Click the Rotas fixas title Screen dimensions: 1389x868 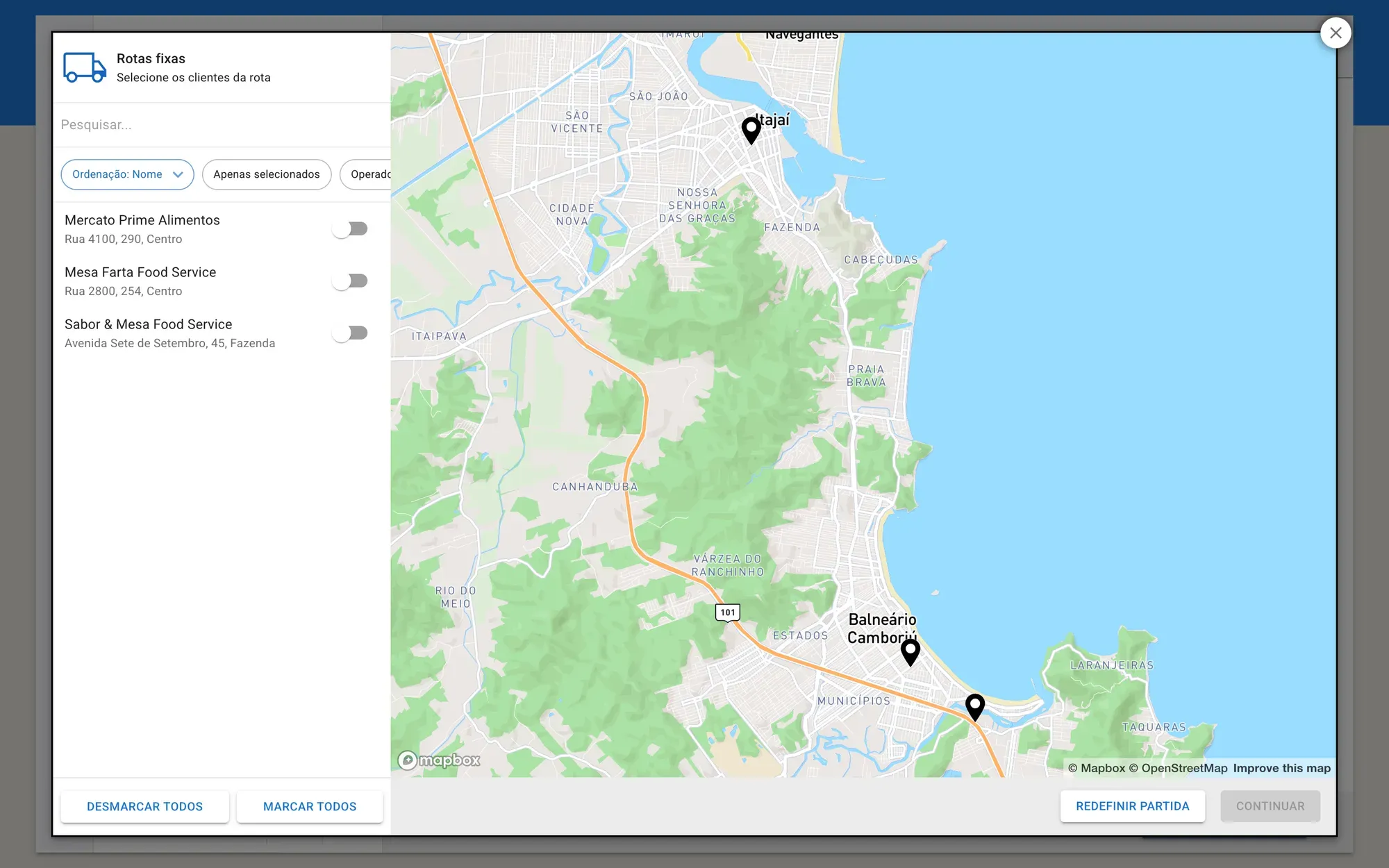pyautogui.click(x=151, y=58)
